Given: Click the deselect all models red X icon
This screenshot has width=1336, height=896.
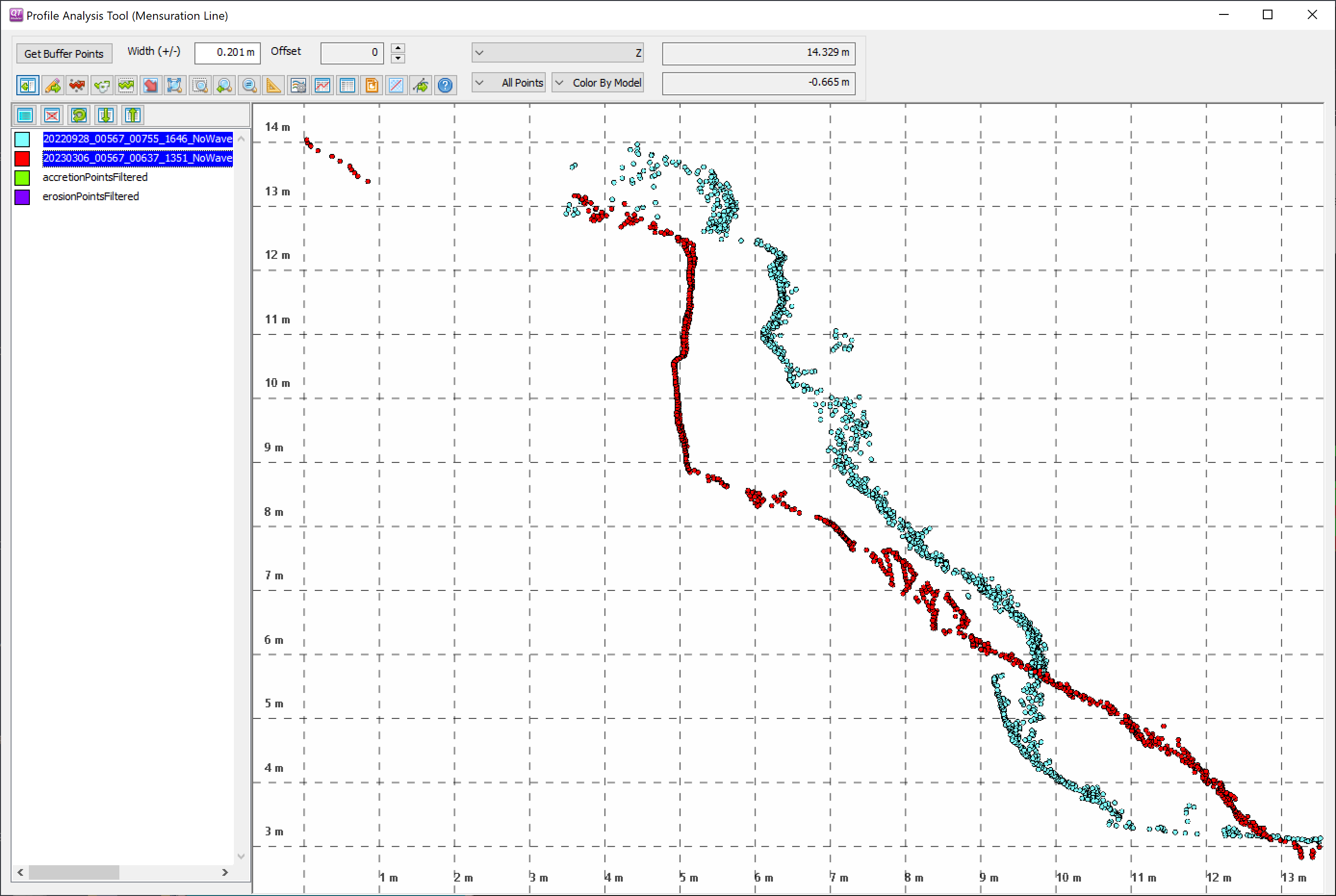Looking at the screenshot, I should pos(52,115).
